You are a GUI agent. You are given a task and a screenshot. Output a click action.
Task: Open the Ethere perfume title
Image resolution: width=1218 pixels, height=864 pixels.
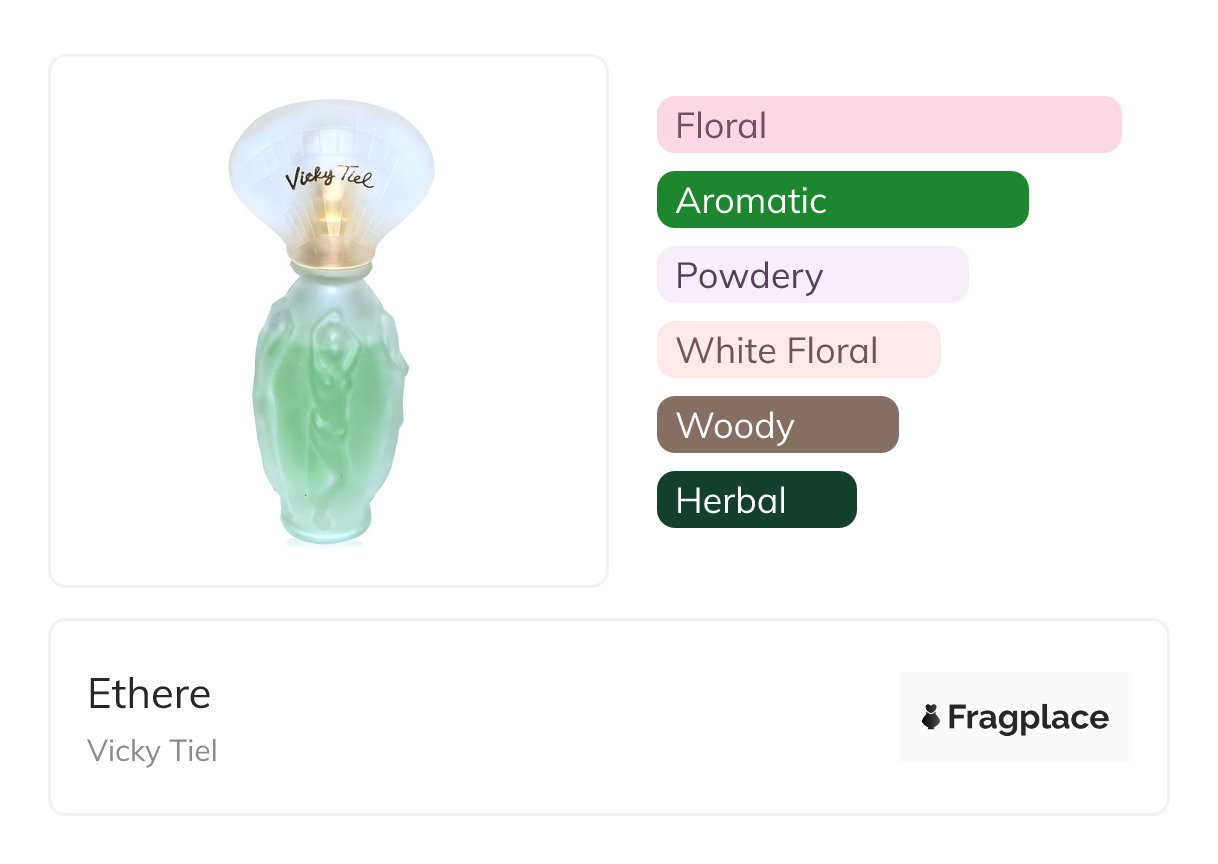tap(149, 694)
